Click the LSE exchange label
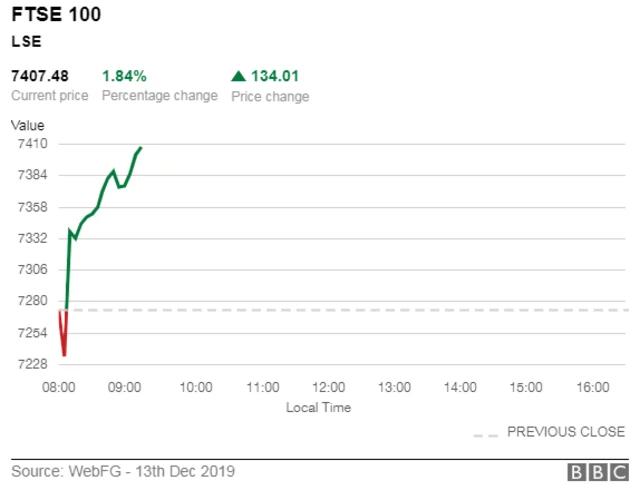This screenshot has height=490, width=640. [x=25, y=42]
